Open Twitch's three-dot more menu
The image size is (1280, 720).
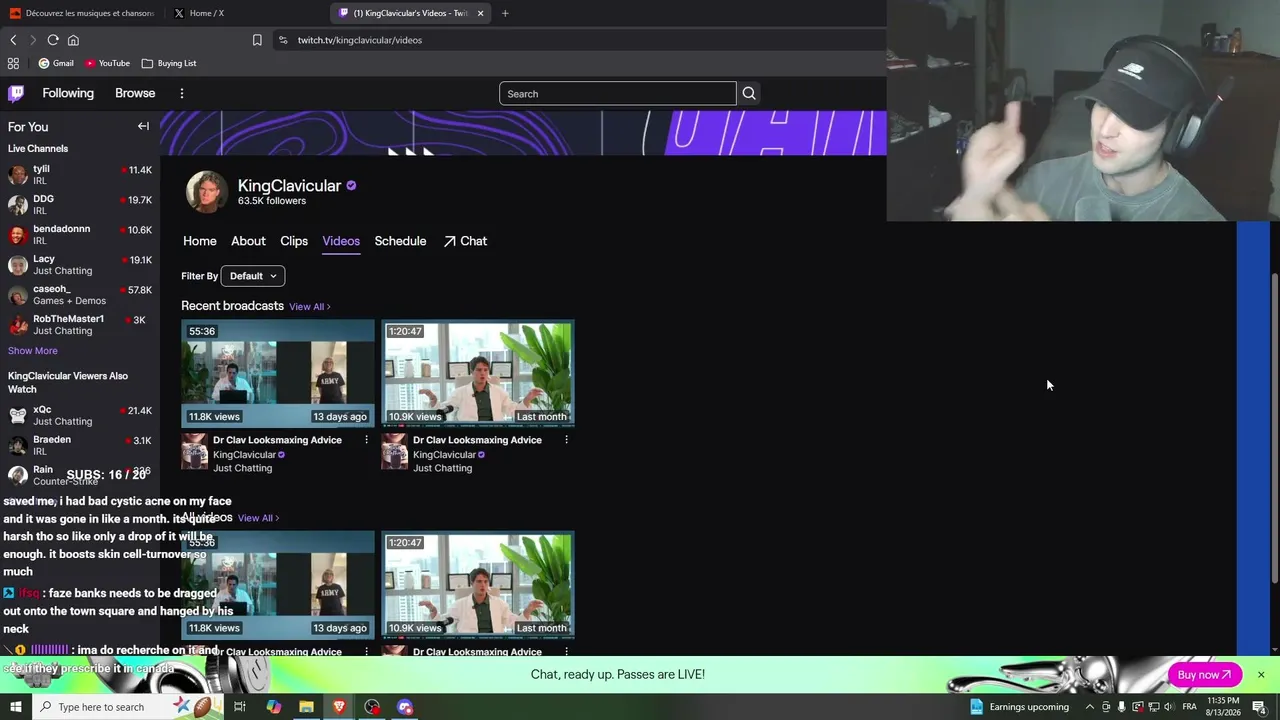[x=181, y=93]
